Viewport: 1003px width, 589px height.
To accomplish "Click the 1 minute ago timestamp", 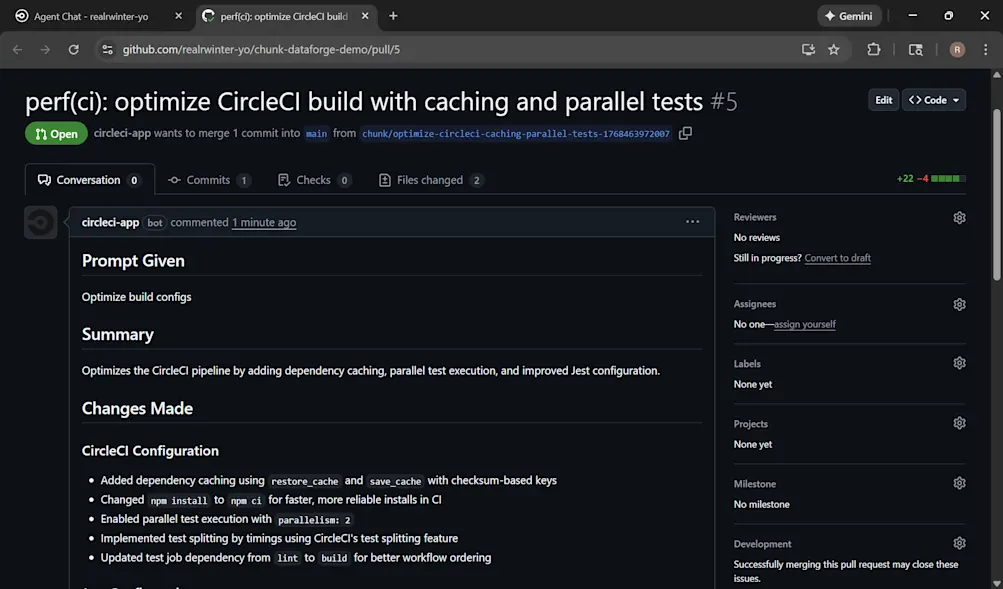I will [264, 223].
